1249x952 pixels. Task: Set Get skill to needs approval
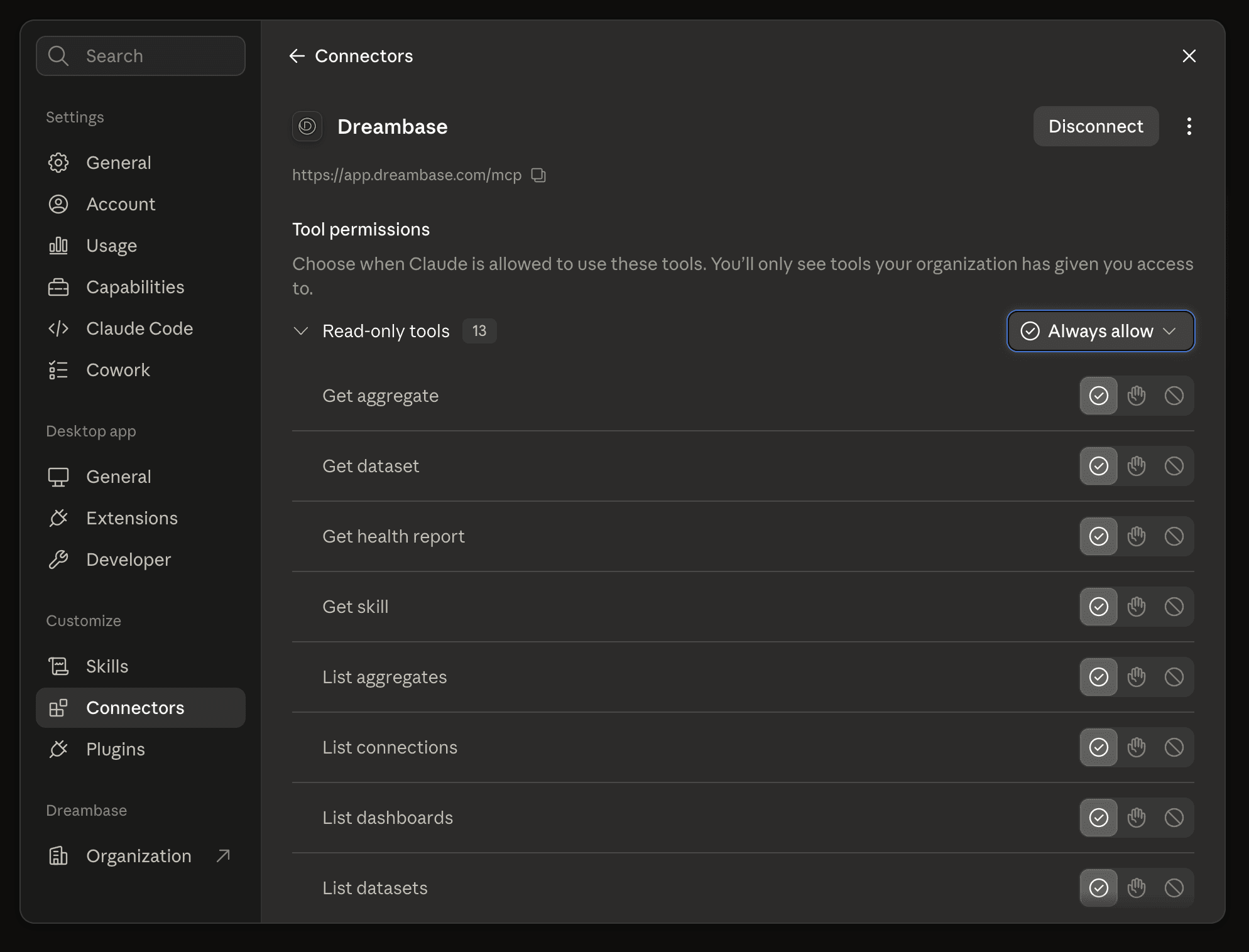(1137, 607)
